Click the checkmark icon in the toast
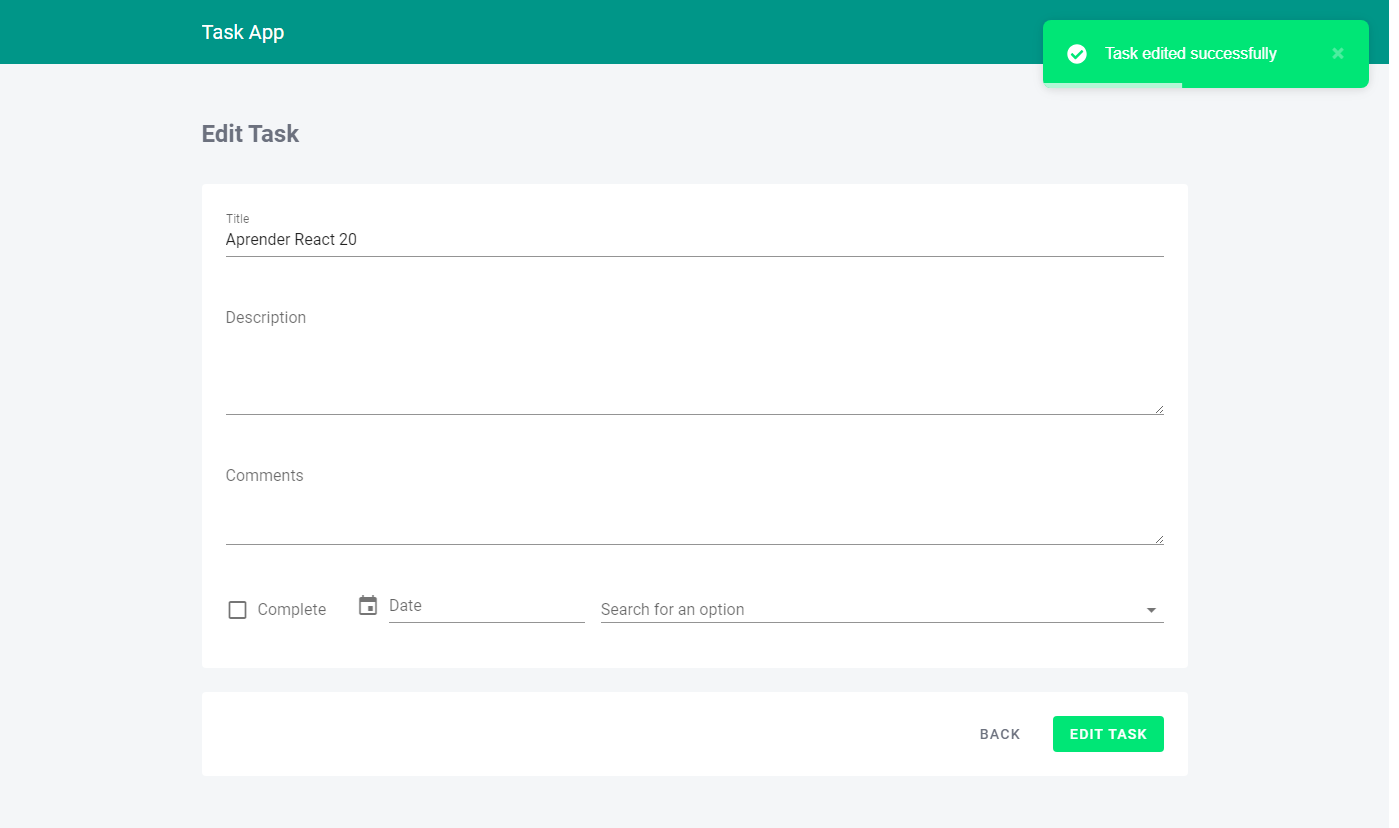 [1077, 54]
